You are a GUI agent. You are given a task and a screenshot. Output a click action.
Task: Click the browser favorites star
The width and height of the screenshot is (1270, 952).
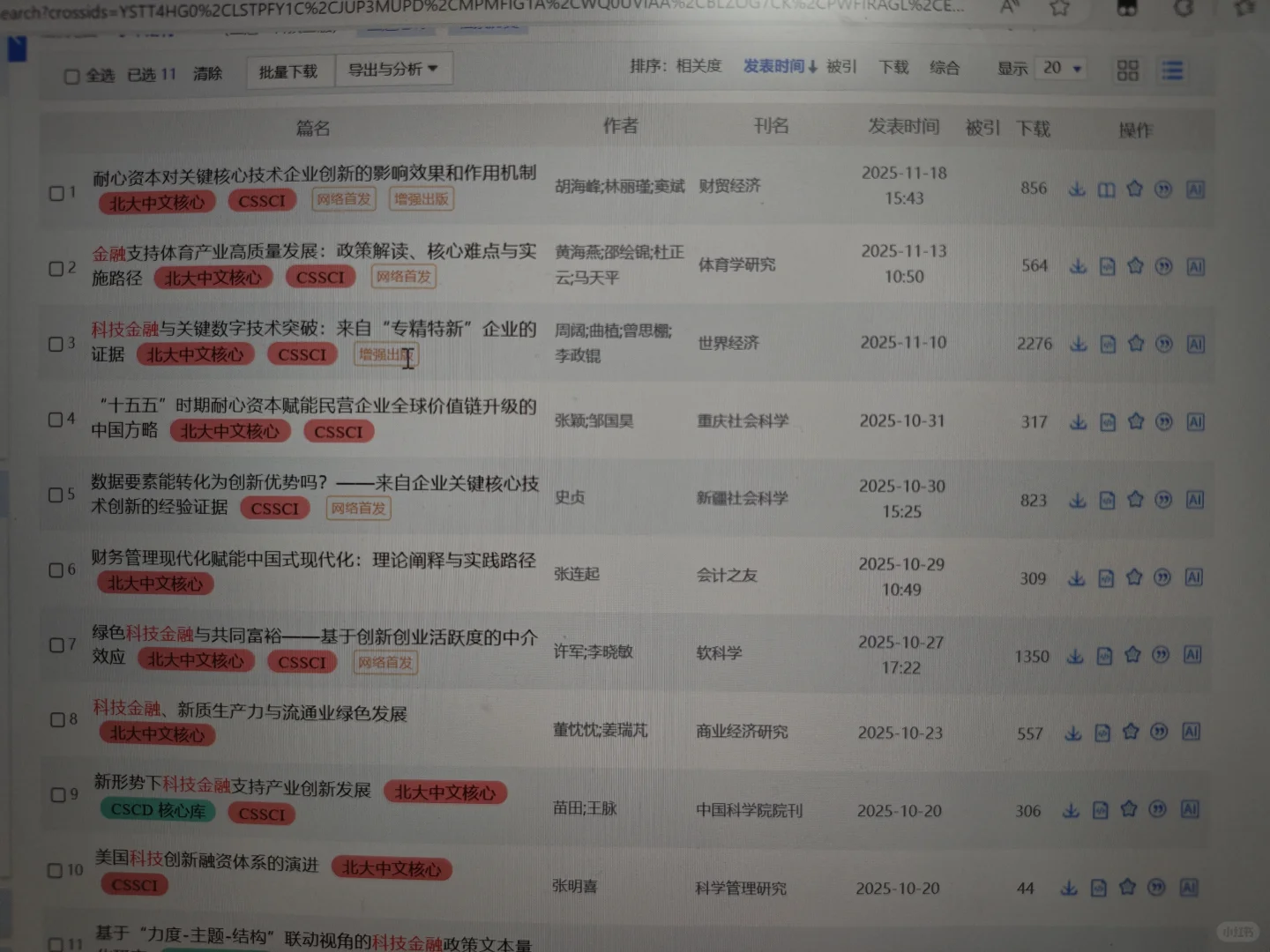pos(1057,8)
